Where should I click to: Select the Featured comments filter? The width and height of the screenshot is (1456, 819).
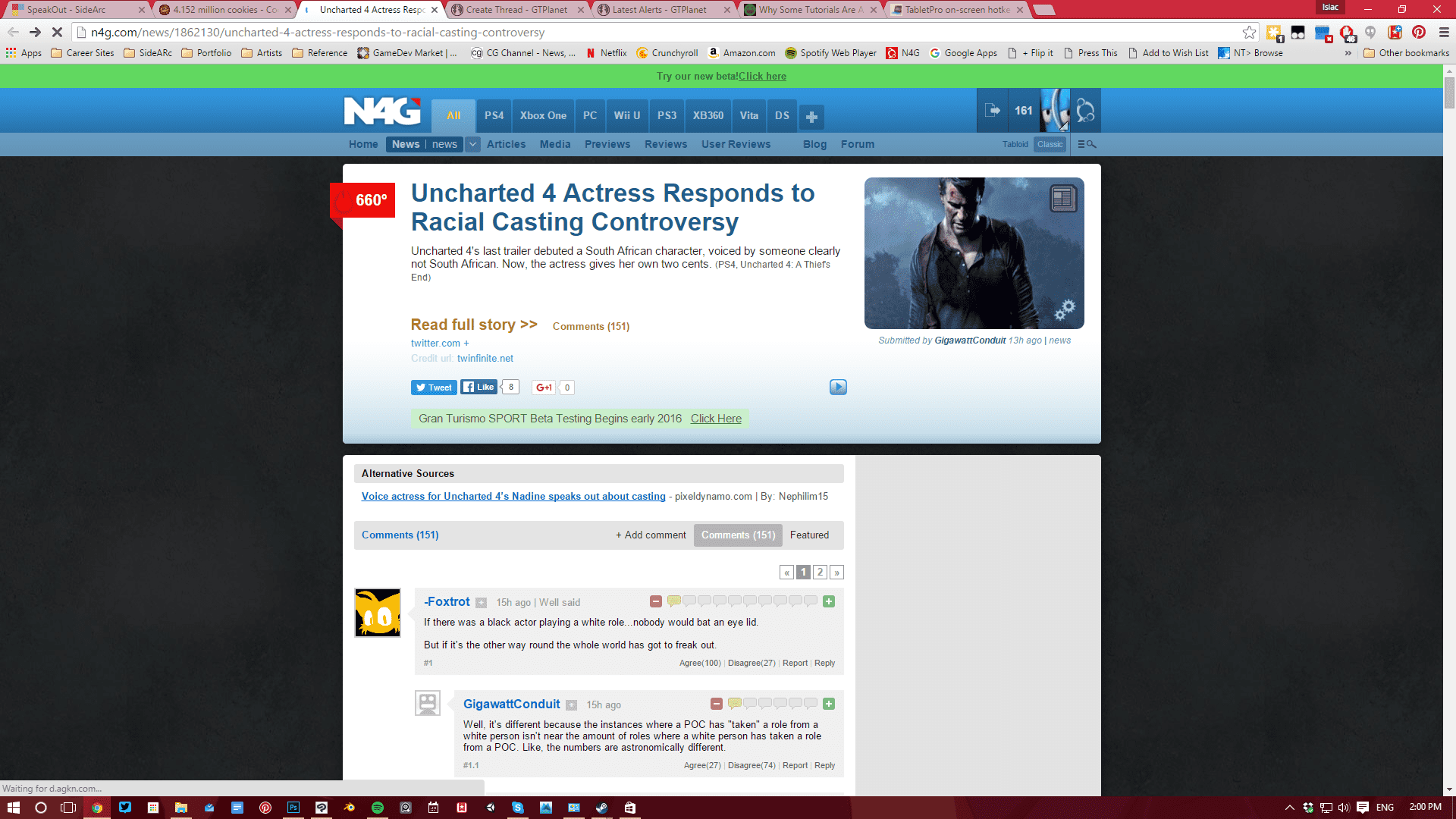pos(809,535)
